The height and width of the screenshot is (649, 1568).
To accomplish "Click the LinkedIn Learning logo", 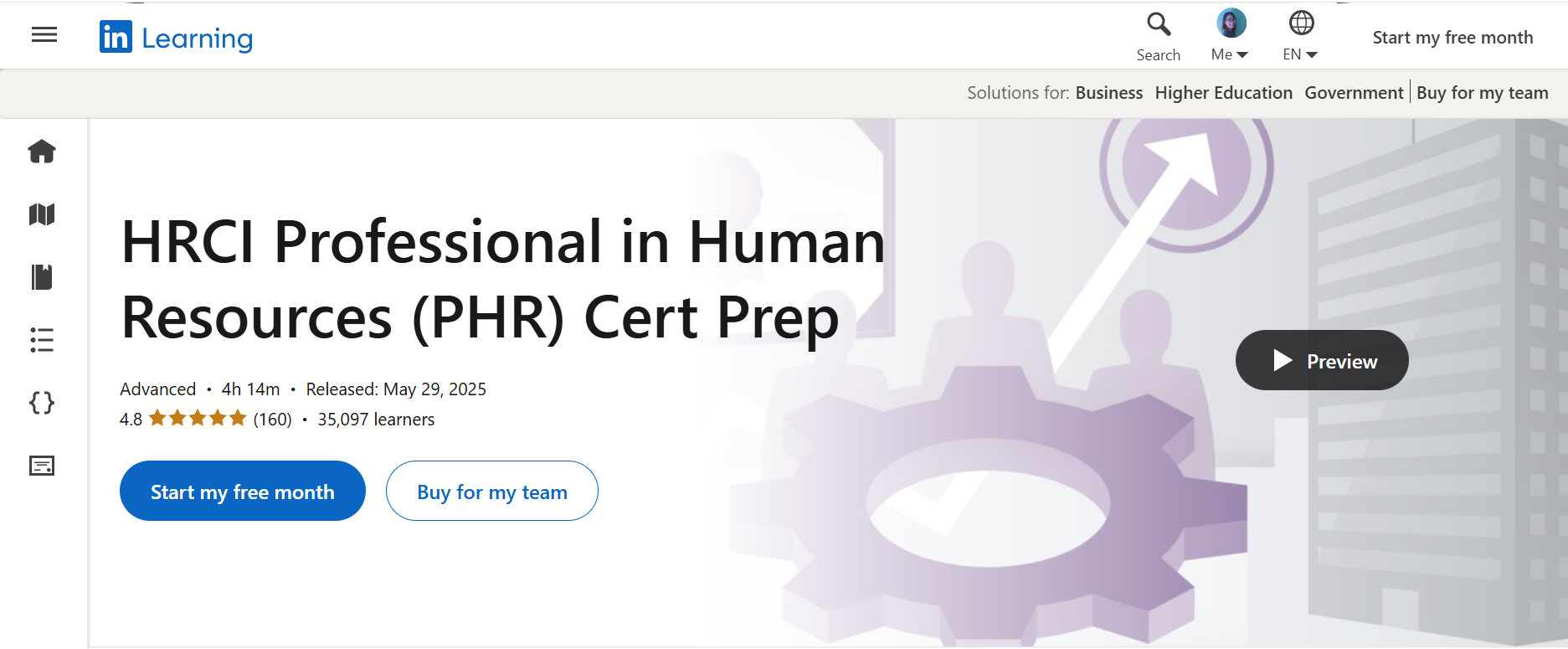I will (176, 38).
